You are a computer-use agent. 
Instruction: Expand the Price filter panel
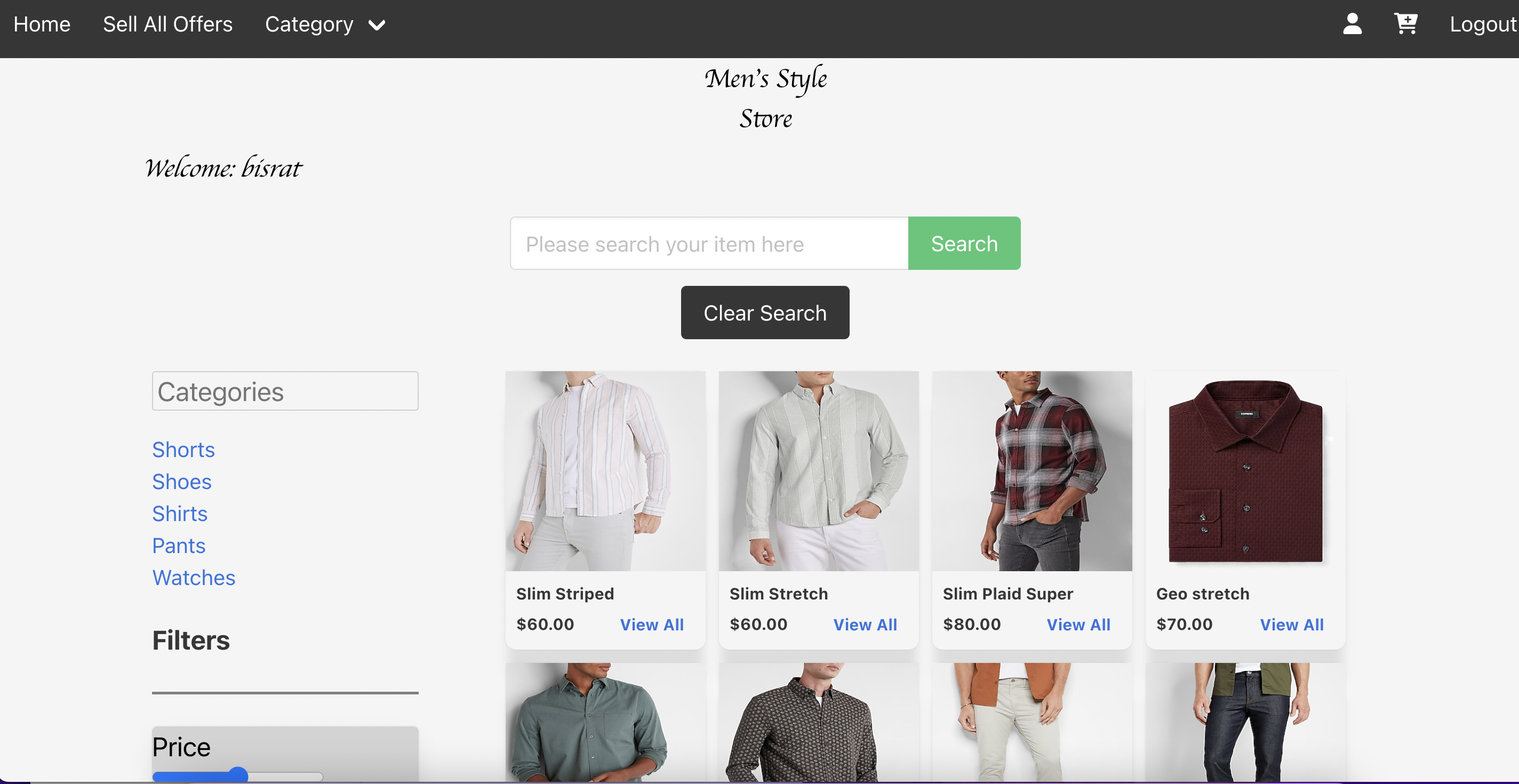coord(181,747)
